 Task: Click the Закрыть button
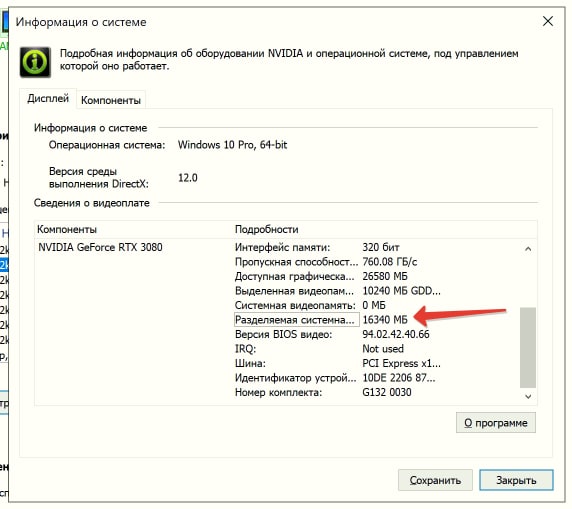tap(516, 480)
